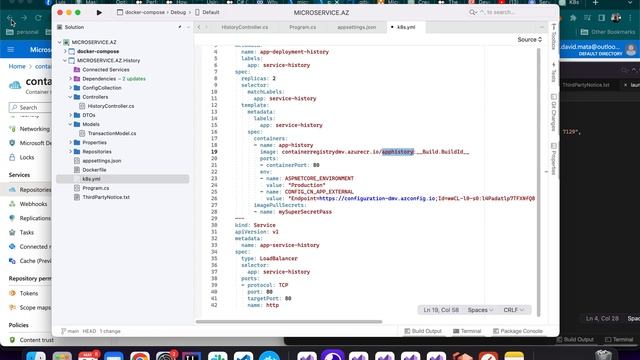Open the Azure portal hamburger menu

pyautogui.click(x=11, y=50)
